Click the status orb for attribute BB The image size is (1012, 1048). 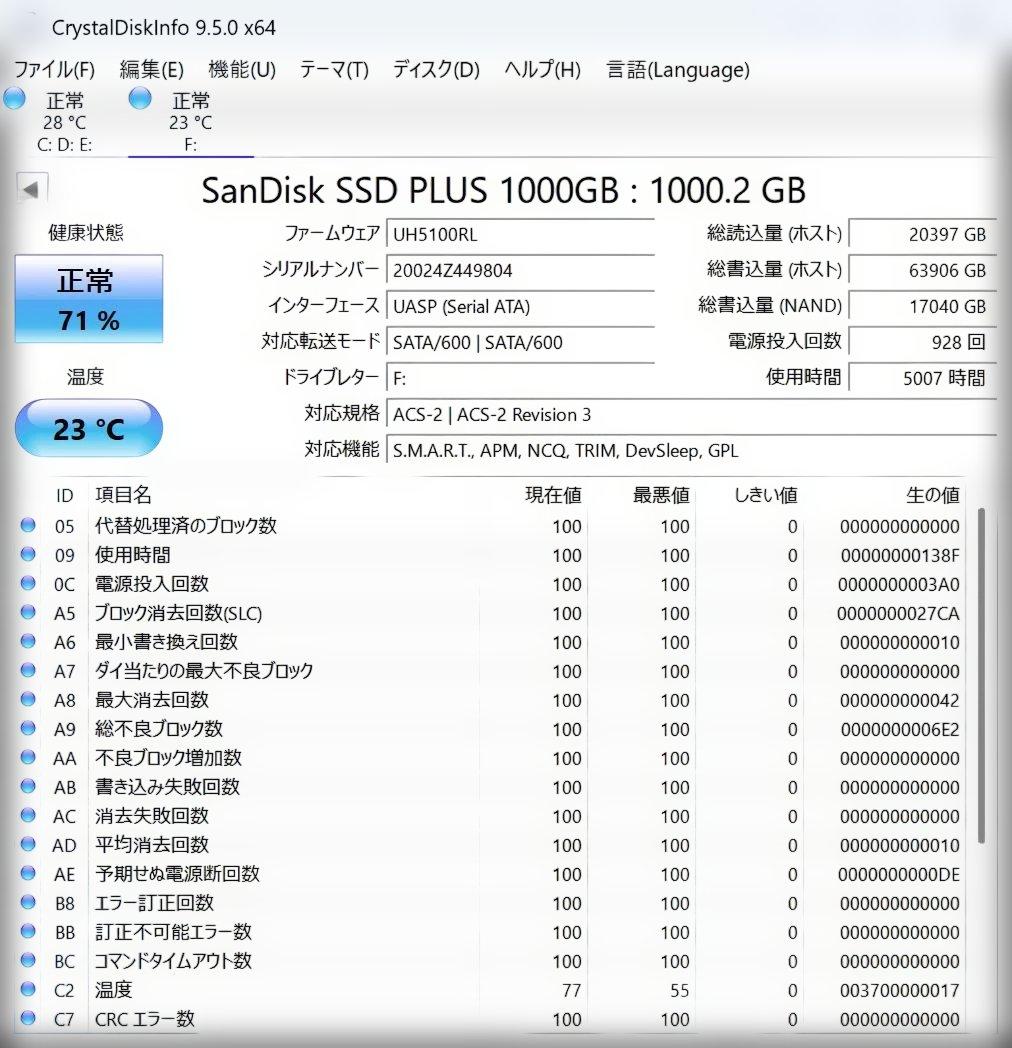pos(28,932)
